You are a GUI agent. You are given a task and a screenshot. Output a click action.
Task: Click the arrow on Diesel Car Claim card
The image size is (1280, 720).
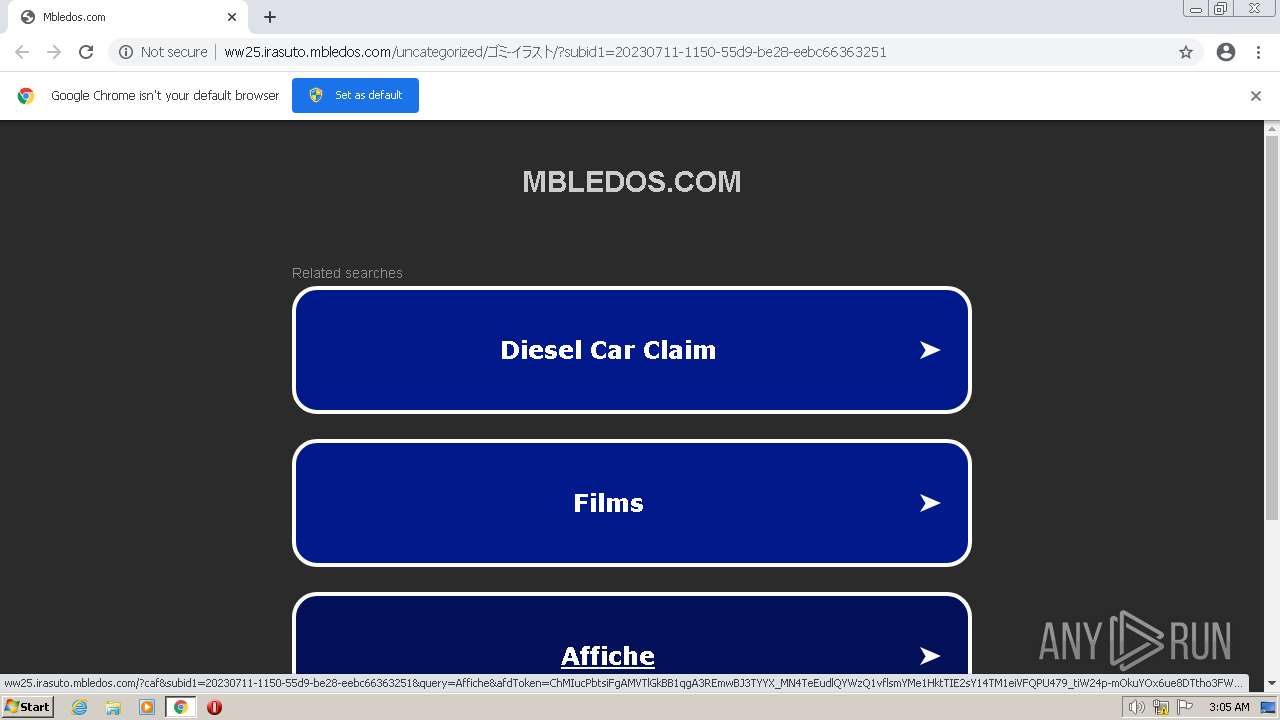click(930, 350)
